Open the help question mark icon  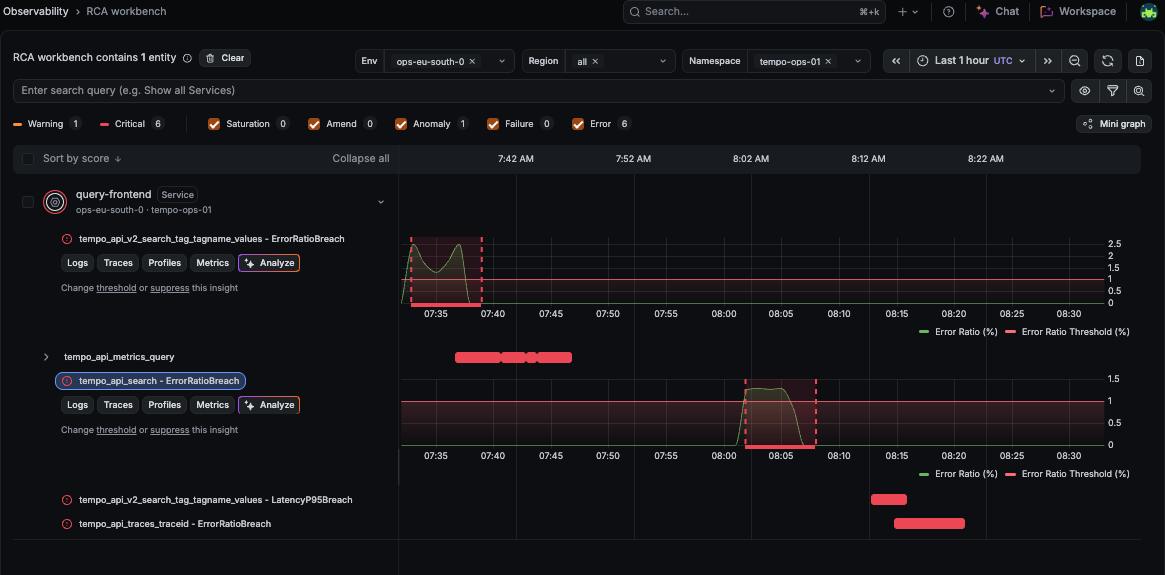(948, 12)
